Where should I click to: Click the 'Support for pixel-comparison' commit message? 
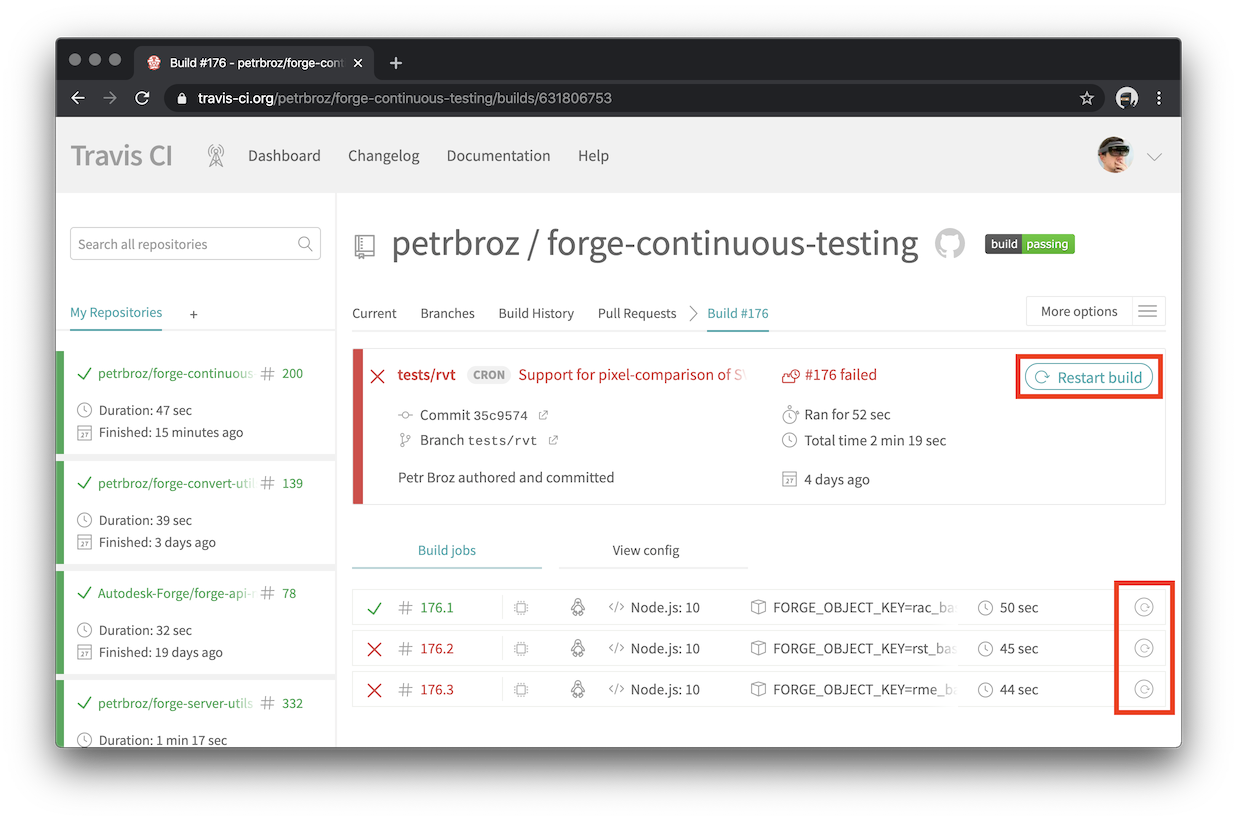(632, 375)
